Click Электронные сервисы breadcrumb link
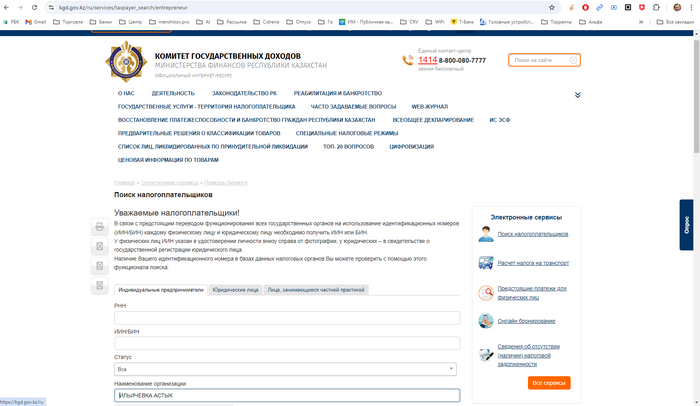This screenshot has width=700, height=406. click(x=170, y=183)
